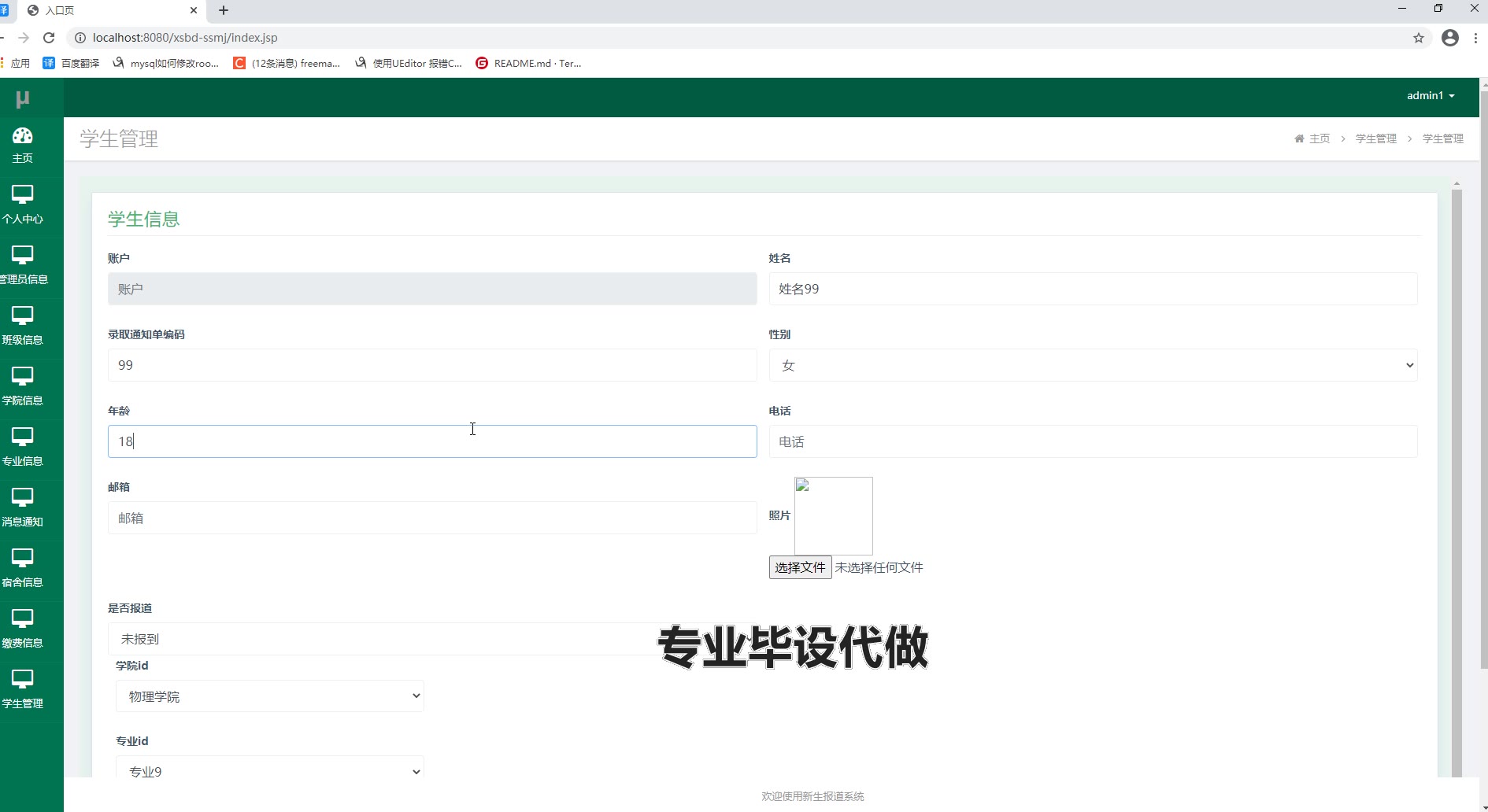Open the browser profile avatar
This screenshot has width=1488, height=812.
[x=1450, y=38]
